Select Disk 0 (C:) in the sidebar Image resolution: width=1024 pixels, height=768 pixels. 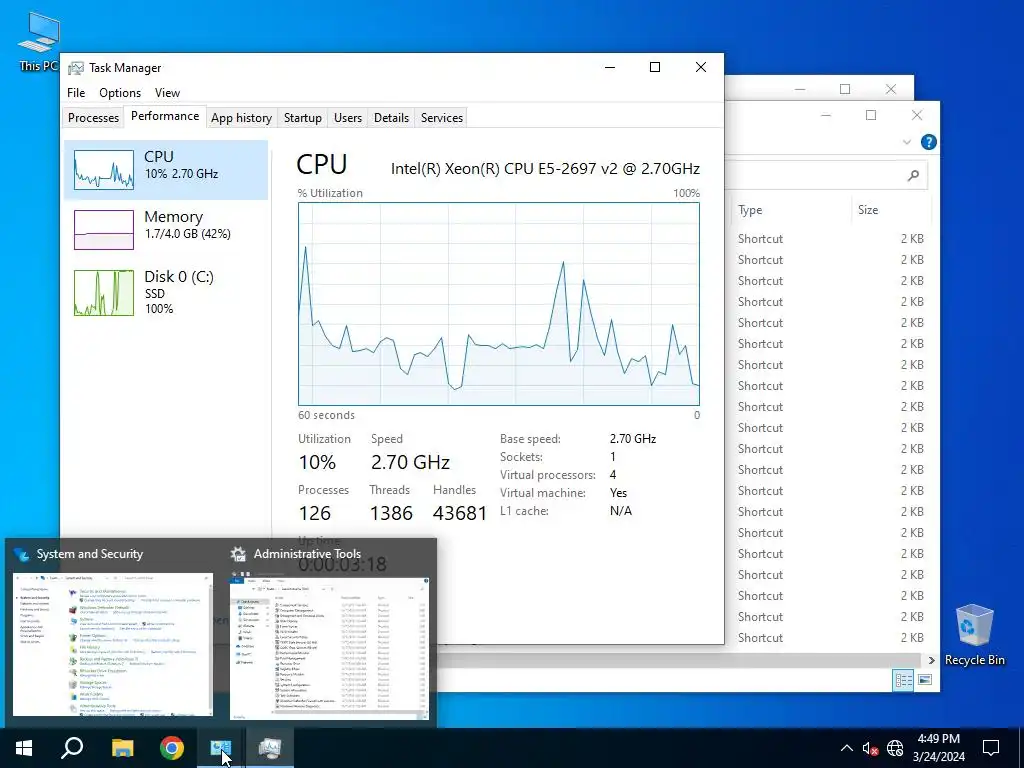click(166, 292)
